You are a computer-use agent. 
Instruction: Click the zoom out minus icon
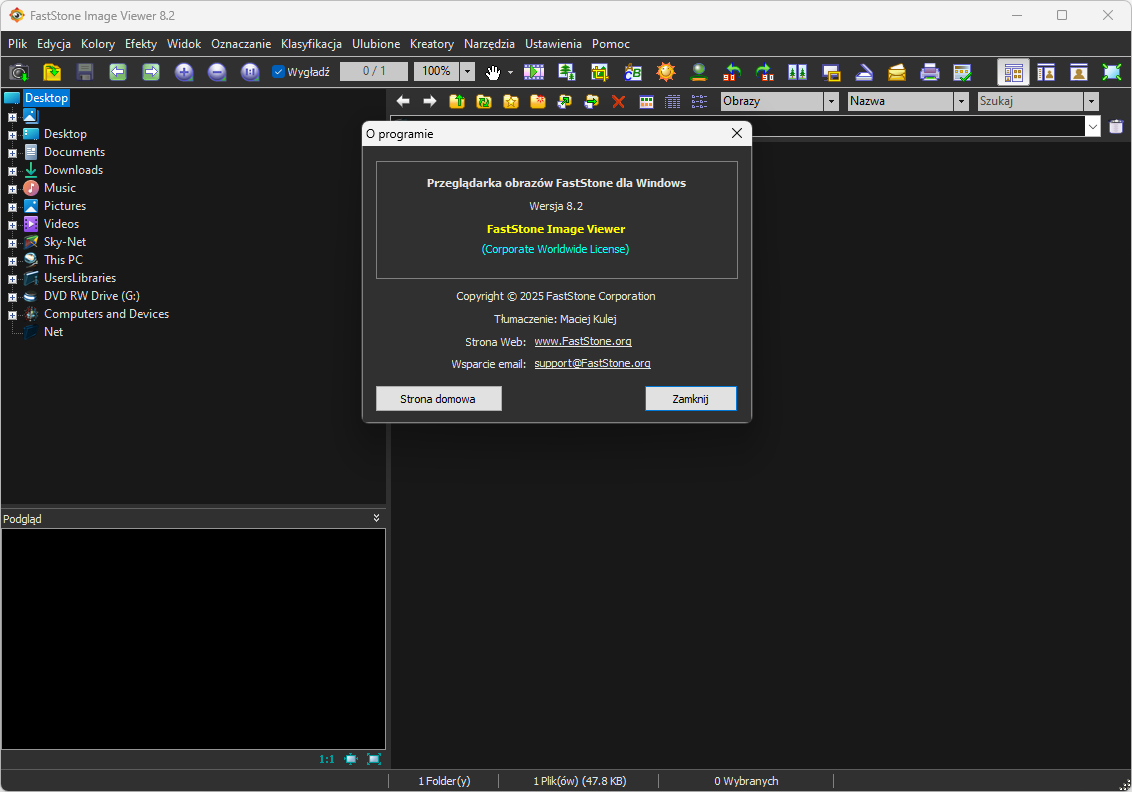(x=217, y=71)
